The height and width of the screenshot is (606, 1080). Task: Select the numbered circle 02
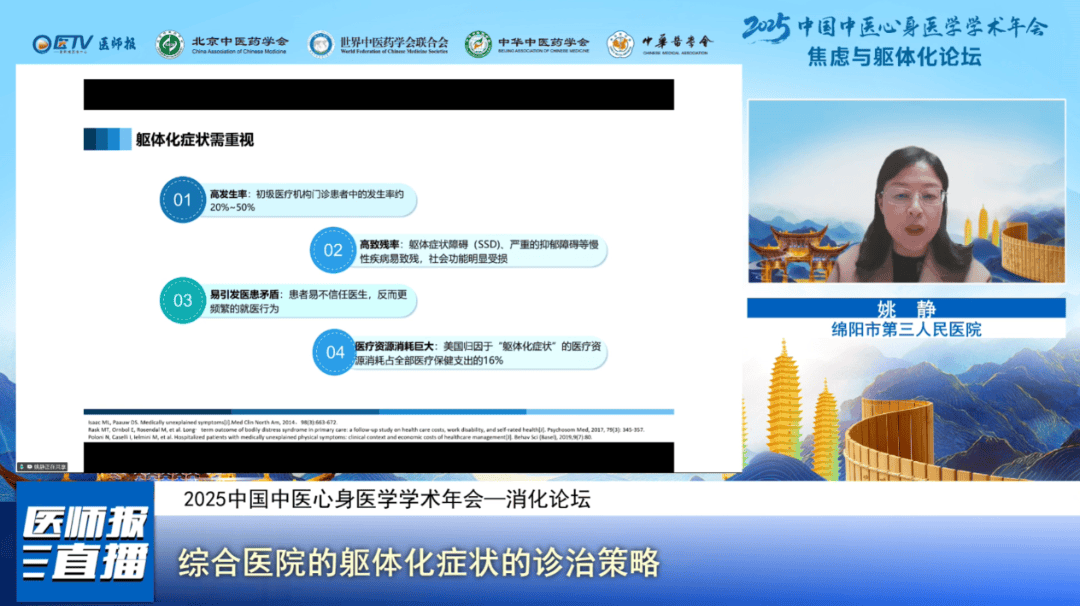(x=333, y=250)
